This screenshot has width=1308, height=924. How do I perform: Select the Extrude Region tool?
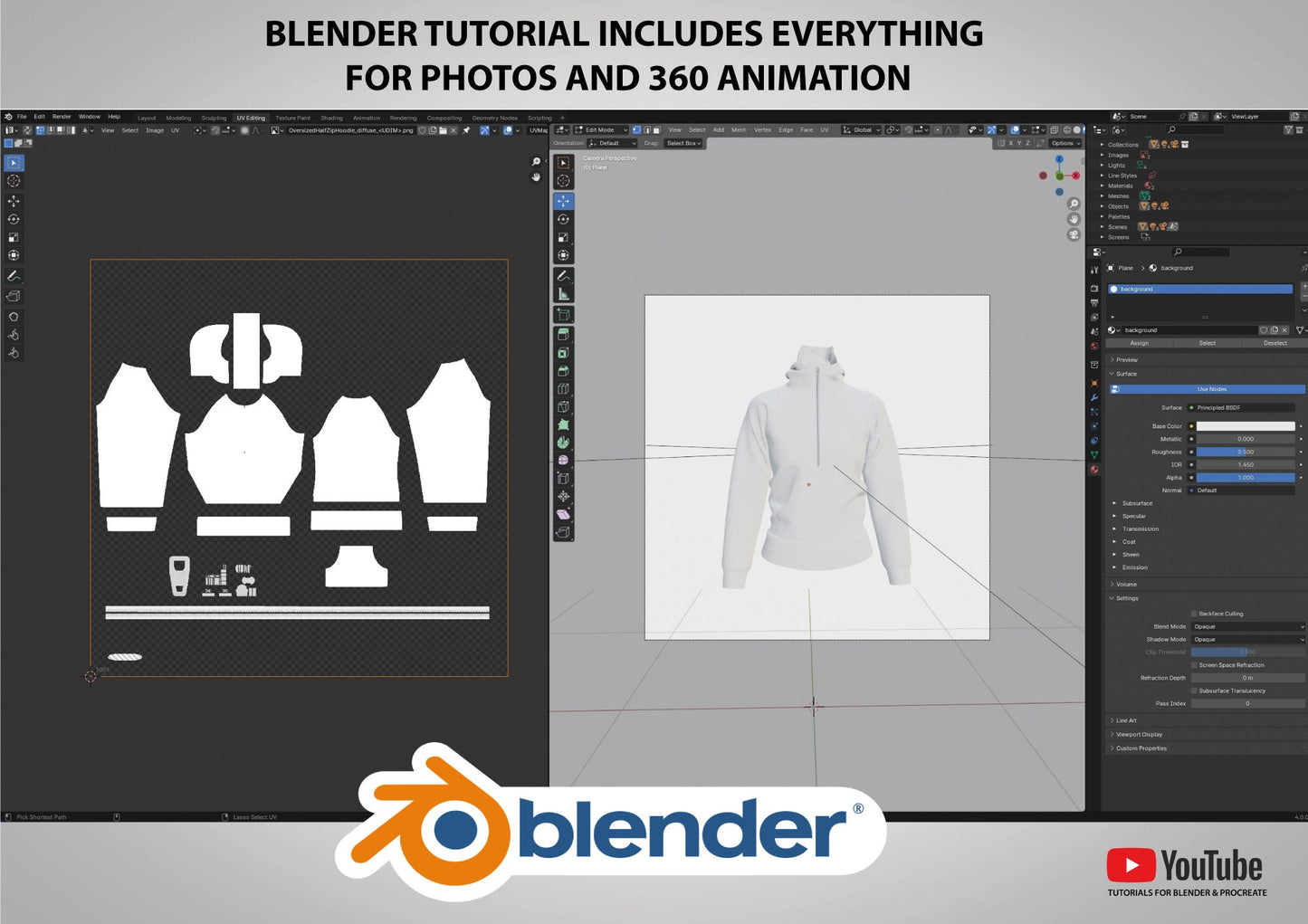click(x=563, y=334)
